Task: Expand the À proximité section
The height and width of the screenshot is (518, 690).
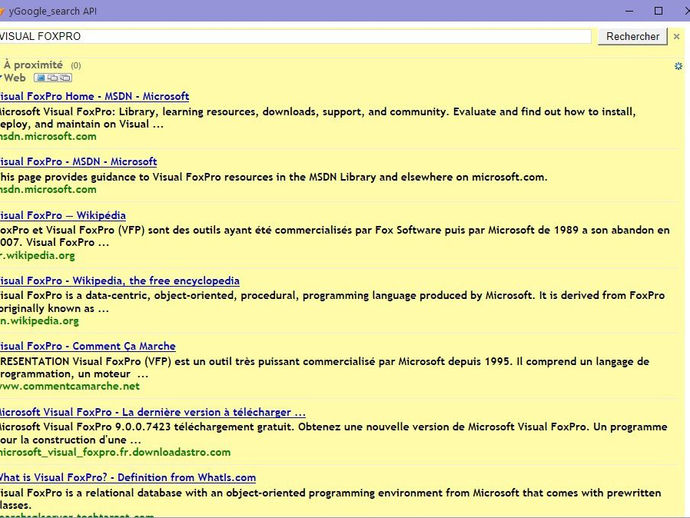Action: coord(33,65)
